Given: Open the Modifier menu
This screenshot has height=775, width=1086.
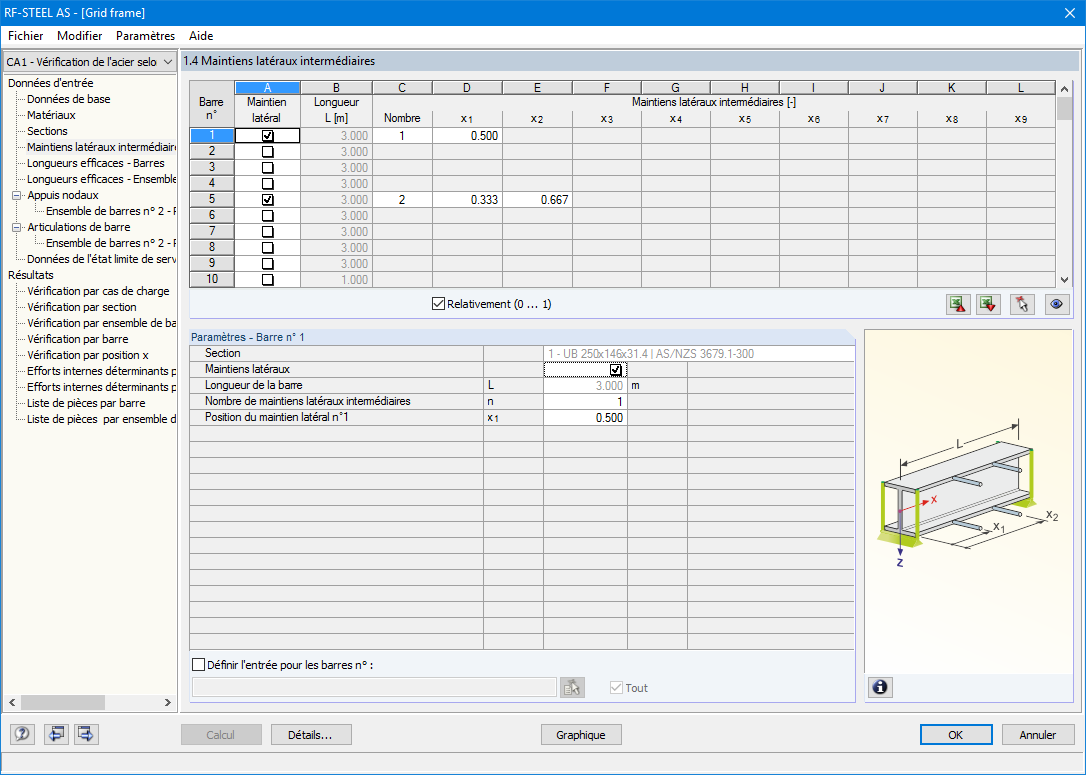Looking at the screenshot, I should point(80,36).
